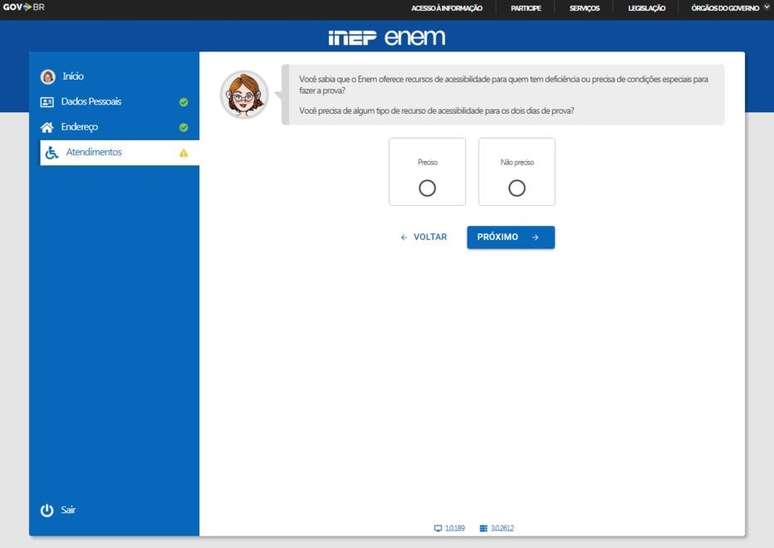Open Dados Pessoais section
The width and height of the screenshot is (774, 548).
tap(91, 102)
